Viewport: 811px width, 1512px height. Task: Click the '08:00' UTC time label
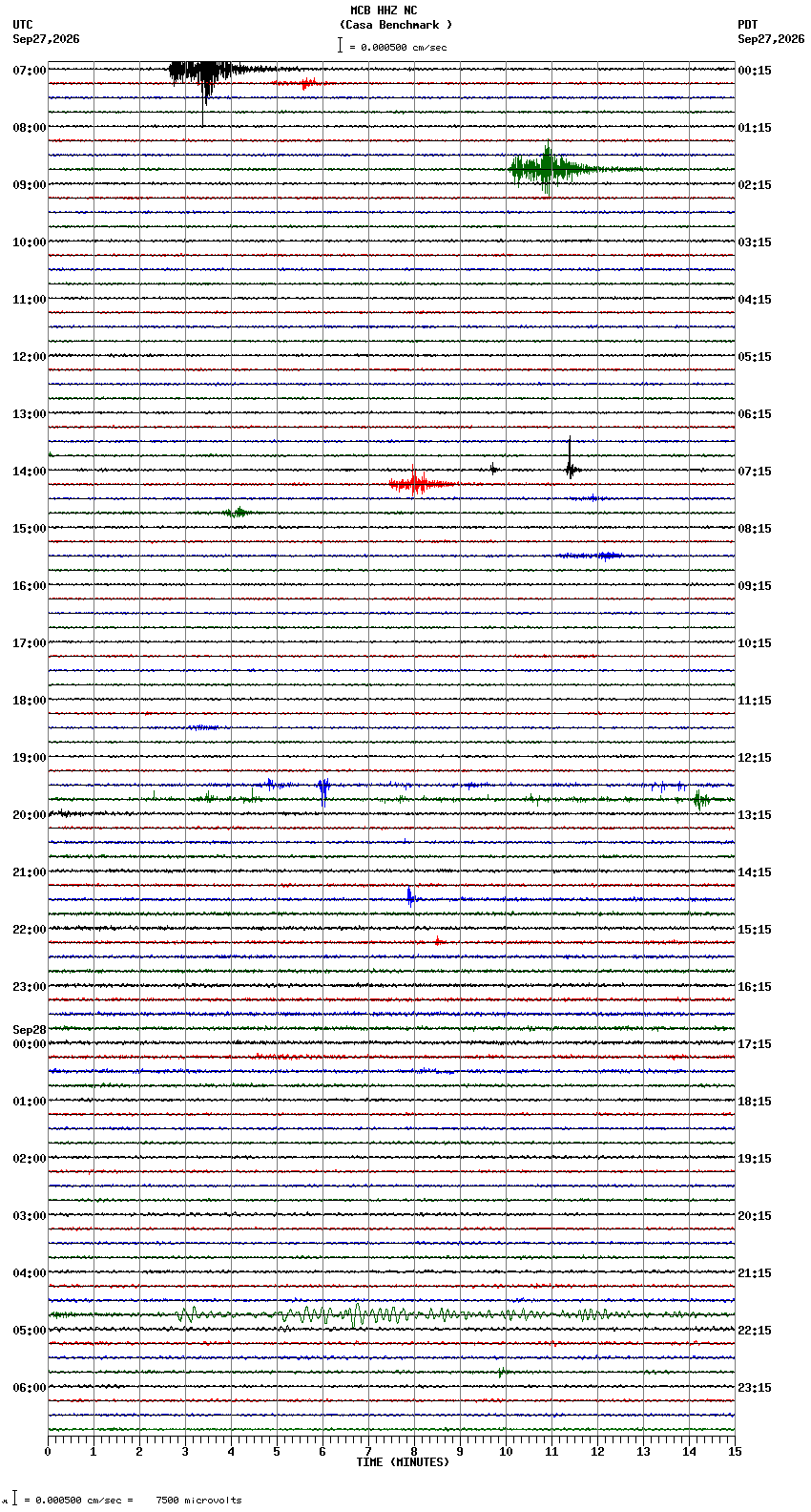tap(30, 128)
